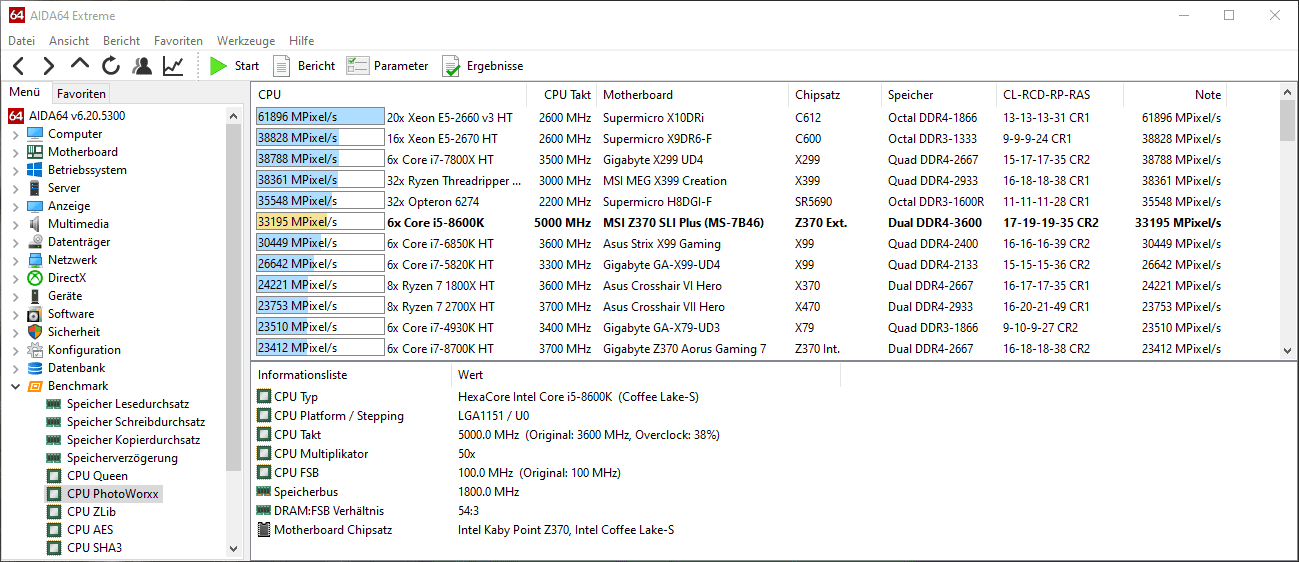Select the Multimedia speaker icon
1299x562 pixels.
click(x=36, y=224)
